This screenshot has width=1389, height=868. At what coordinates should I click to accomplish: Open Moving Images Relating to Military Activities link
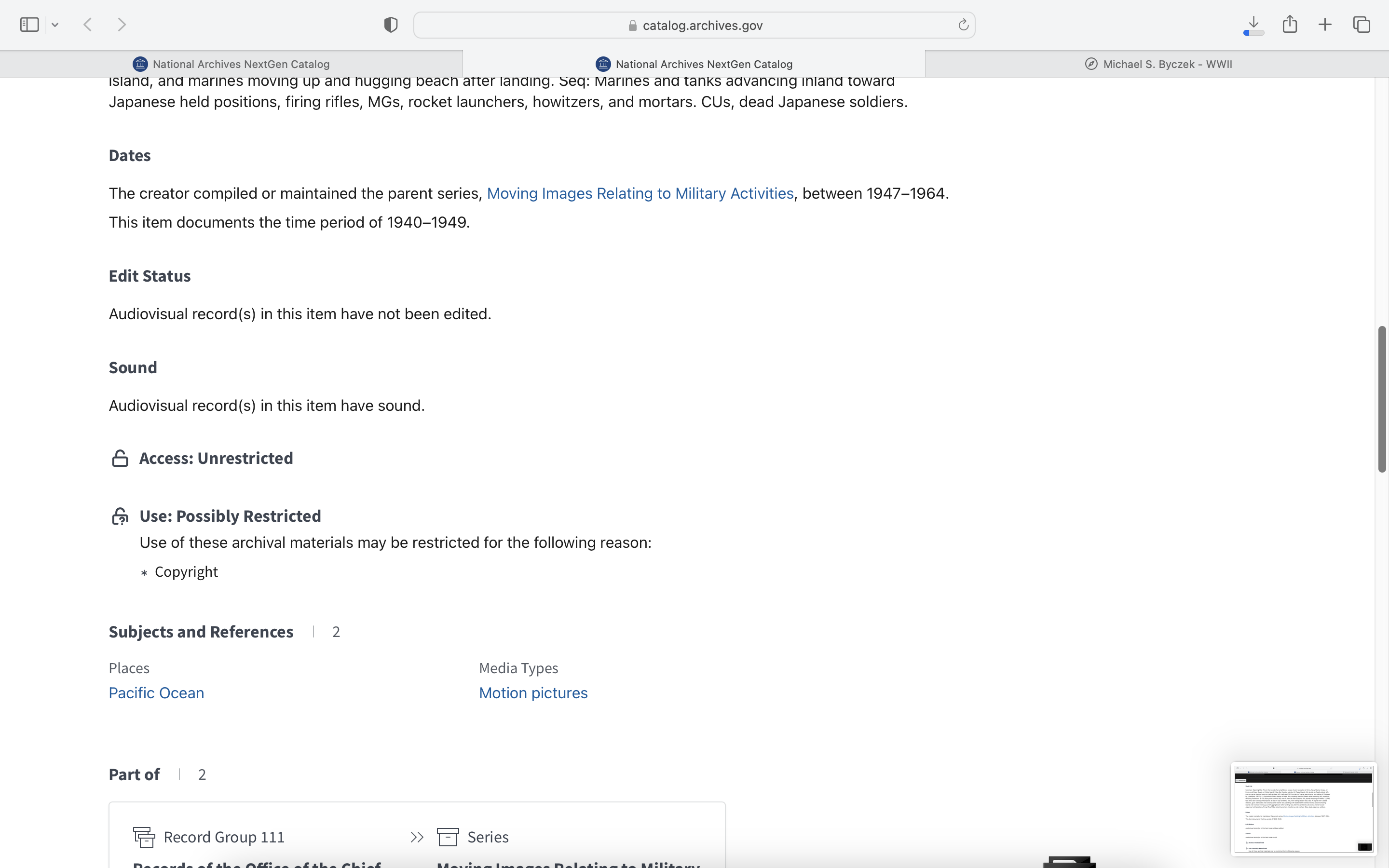pos(640,193)
